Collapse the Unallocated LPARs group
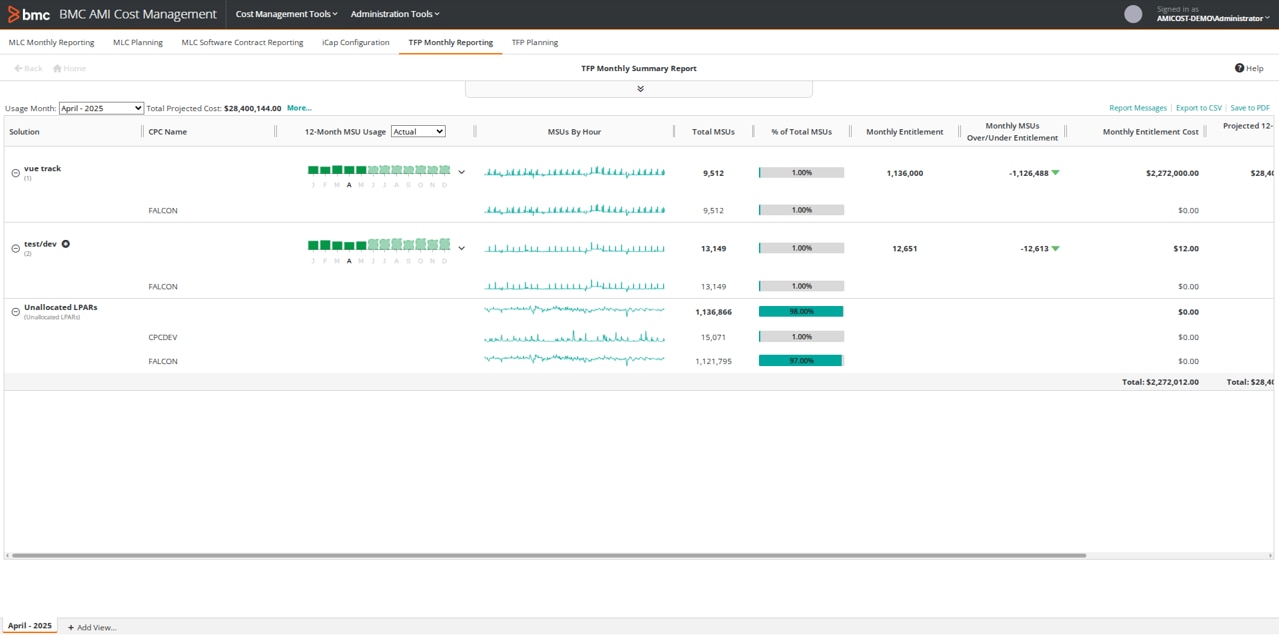The image size is (1279, 635). (15, 312)
